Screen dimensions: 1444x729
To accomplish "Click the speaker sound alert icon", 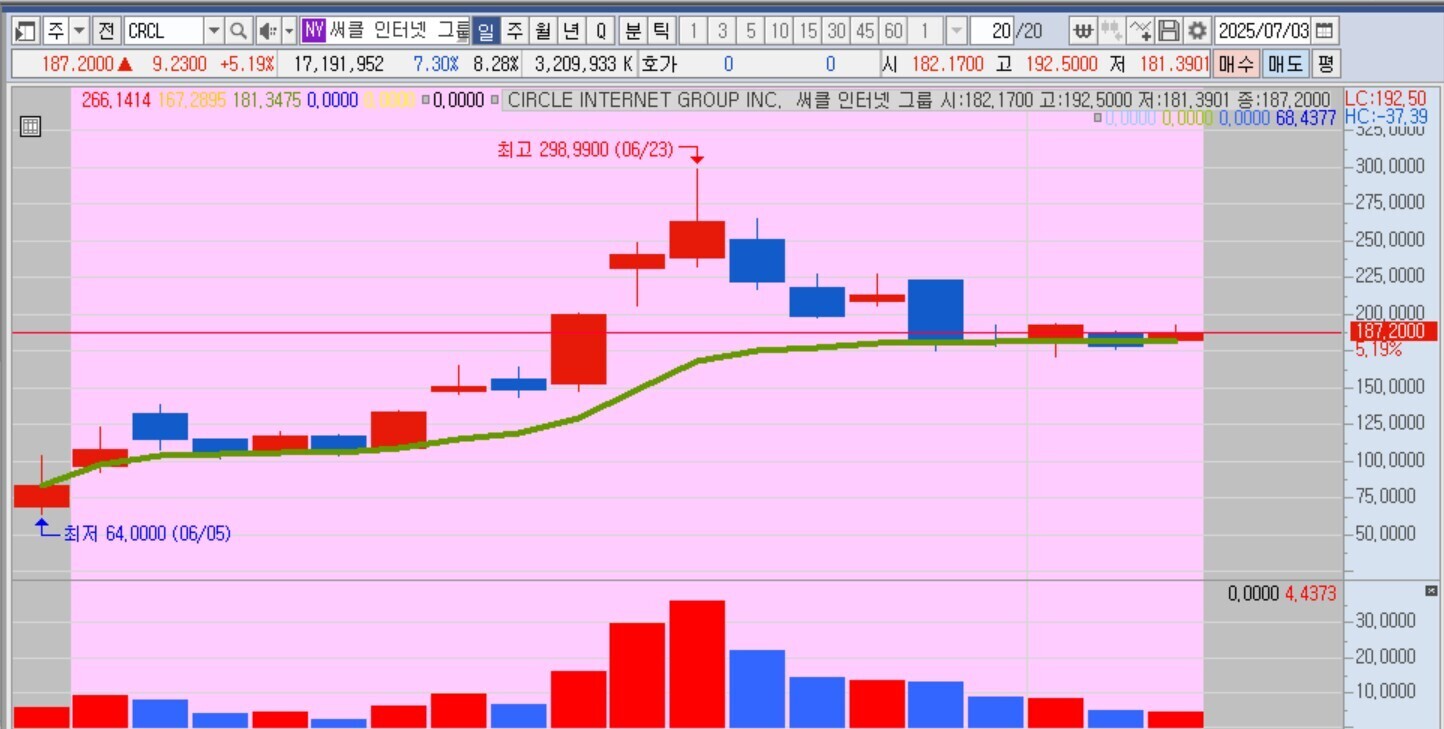I will [x=267, y=31].
